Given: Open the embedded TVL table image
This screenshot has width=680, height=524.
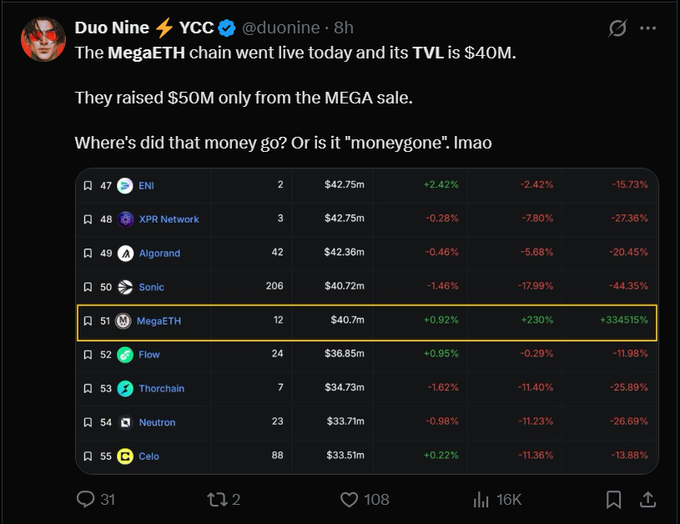Looking at the screenshot, I should (366, 320).
